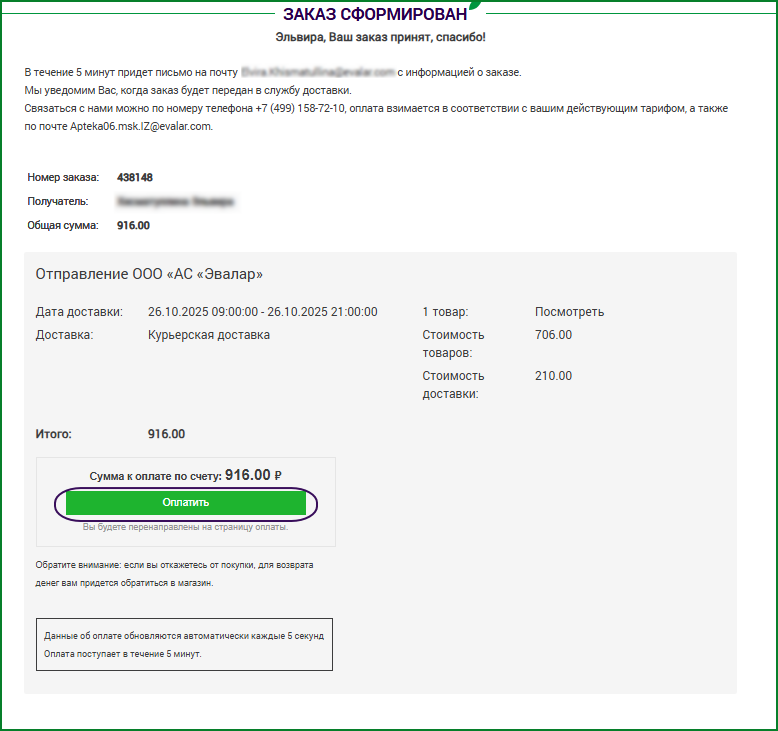Click the green leaf icon at top
The image size is (778, 731).
point(476,4)
